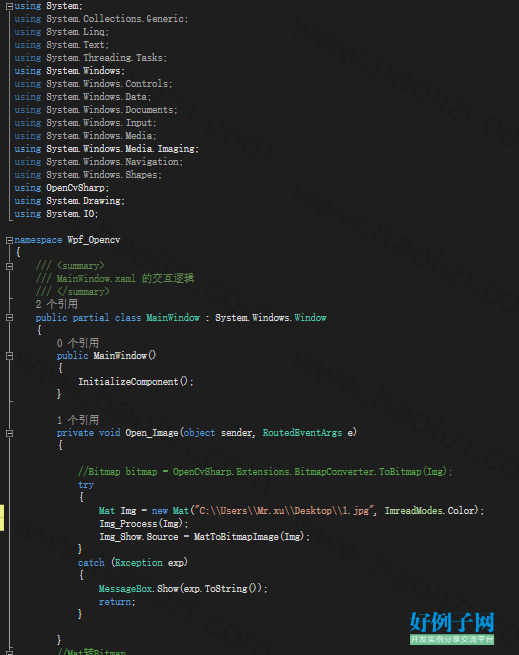Open the '2 个引用' references link
The height and width of the screenshot is (655, 519).
point(56,304)
